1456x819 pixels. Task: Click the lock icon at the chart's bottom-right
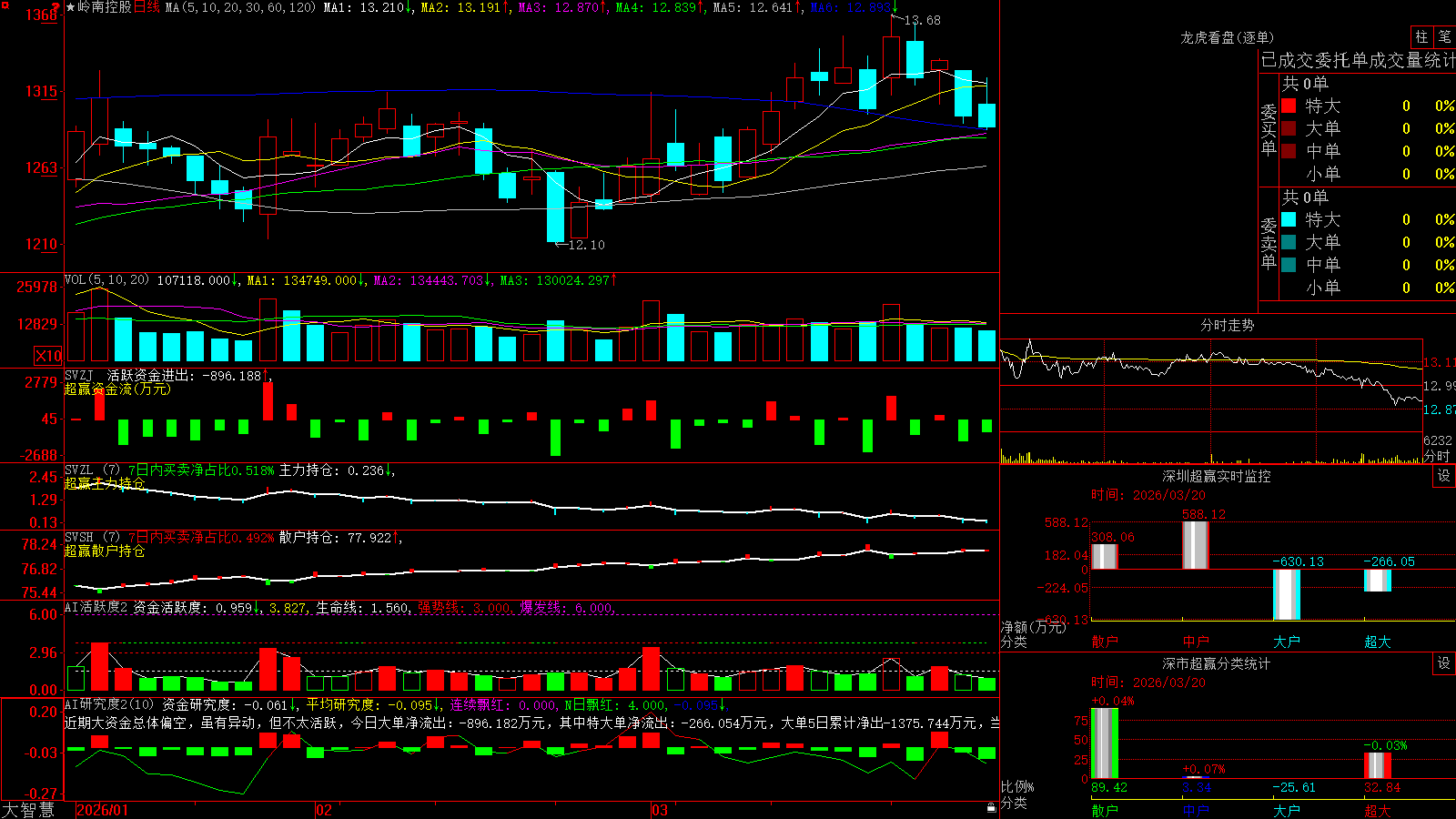[992, 807]
